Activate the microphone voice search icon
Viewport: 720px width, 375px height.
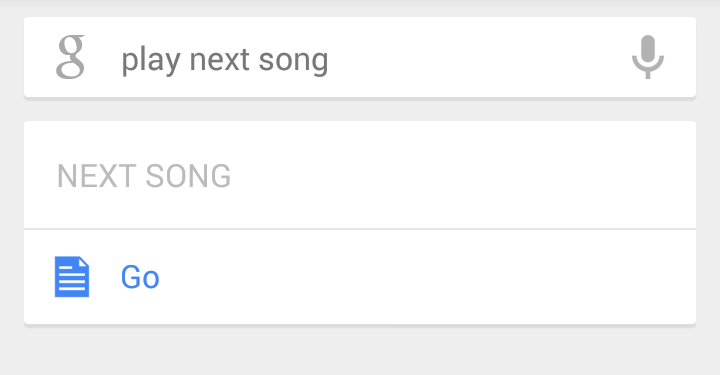[x=647, y=57]
